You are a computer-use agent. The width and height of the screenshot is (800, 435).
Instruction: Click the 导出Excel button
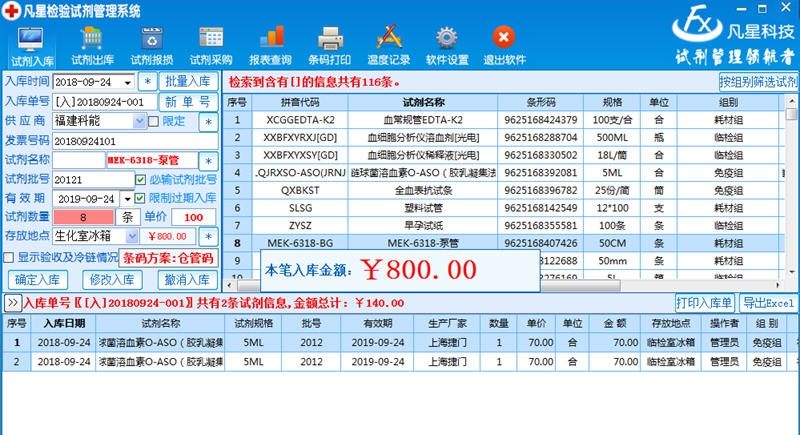(x=768, y=303)
